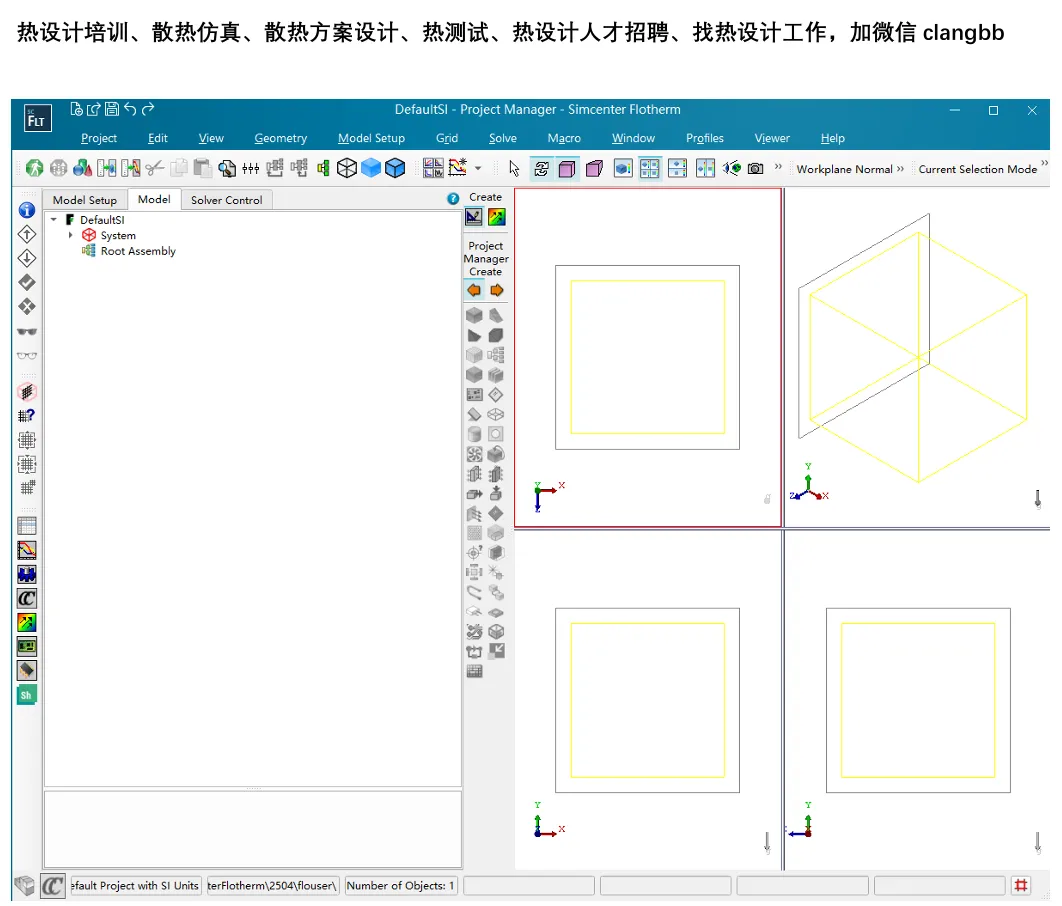
Task: Switch to the Solver Control tab
Action: pyautogui.click(x=226, y=200)
